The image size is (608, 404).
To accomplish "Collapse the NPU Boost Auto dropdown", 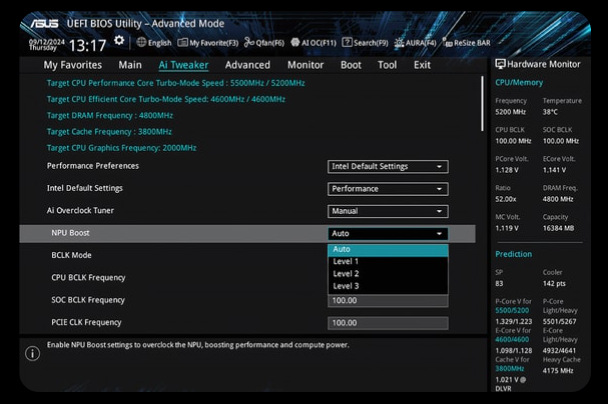I will [388, 233].
